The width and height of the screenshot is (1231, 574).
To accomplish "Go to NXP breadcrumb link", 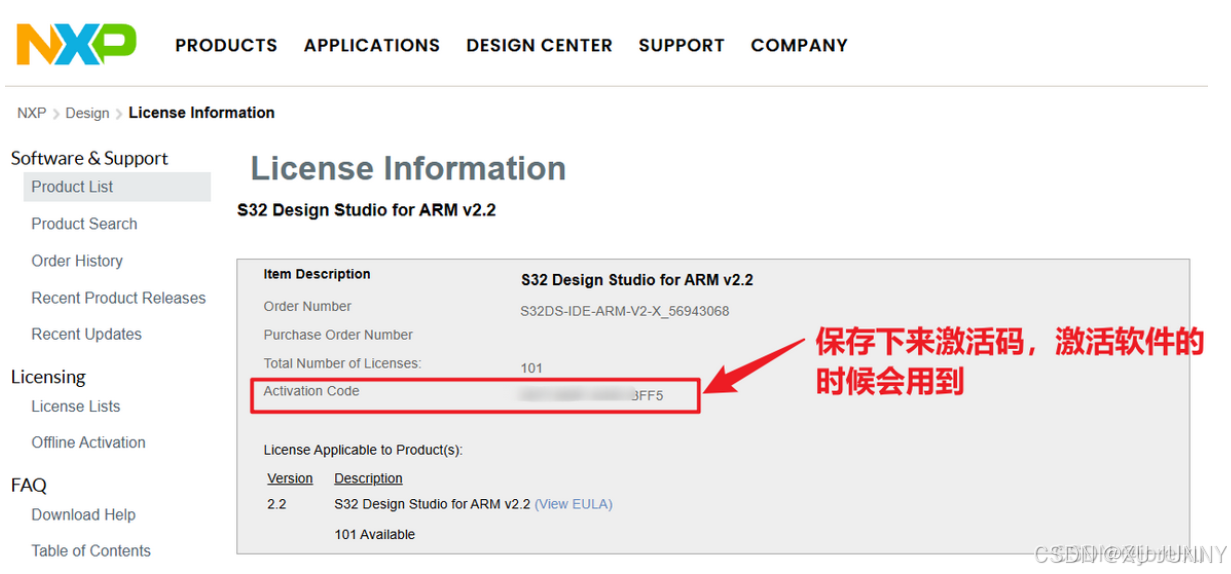I will coord(31,113).
